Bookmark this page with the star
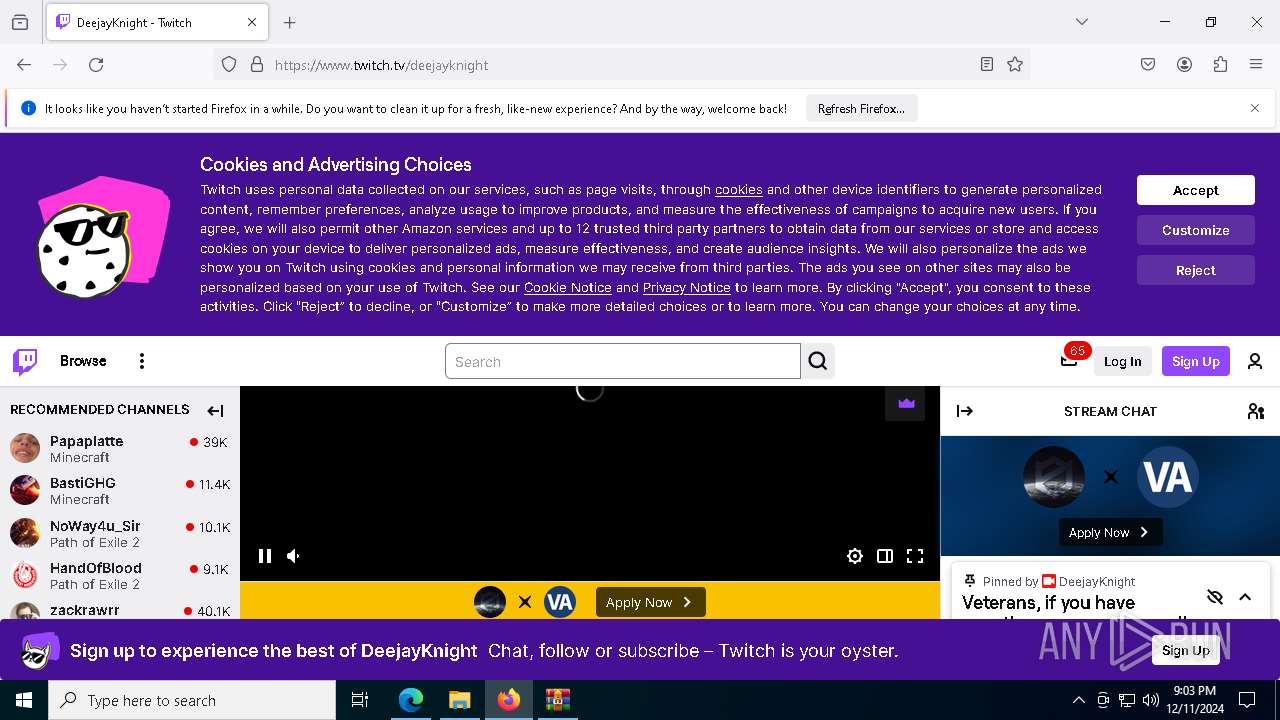The image size is (1280, 720). tap(1015, 64)
